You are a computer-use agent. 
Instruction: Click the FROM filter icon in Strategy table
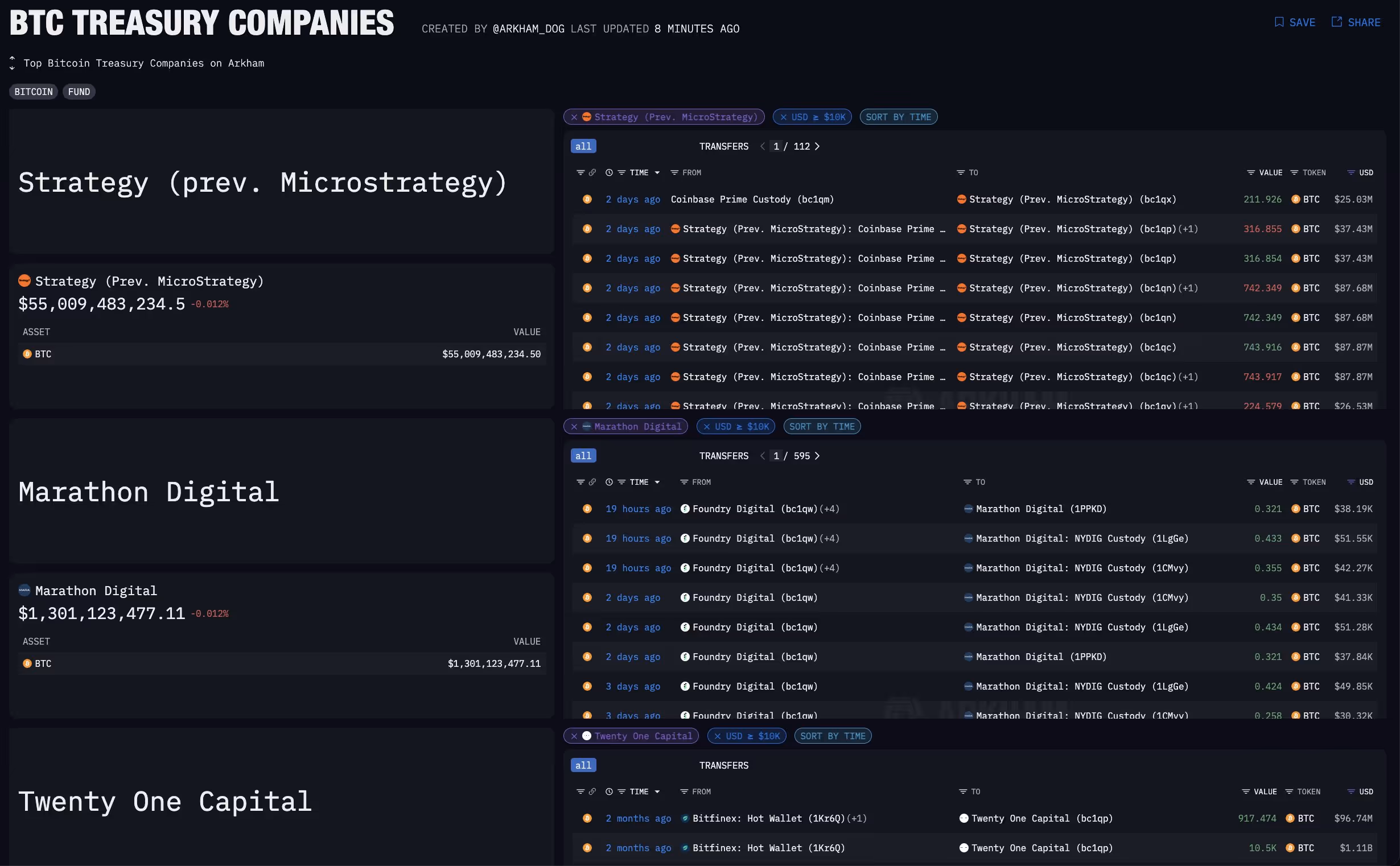tap(674, 172)
